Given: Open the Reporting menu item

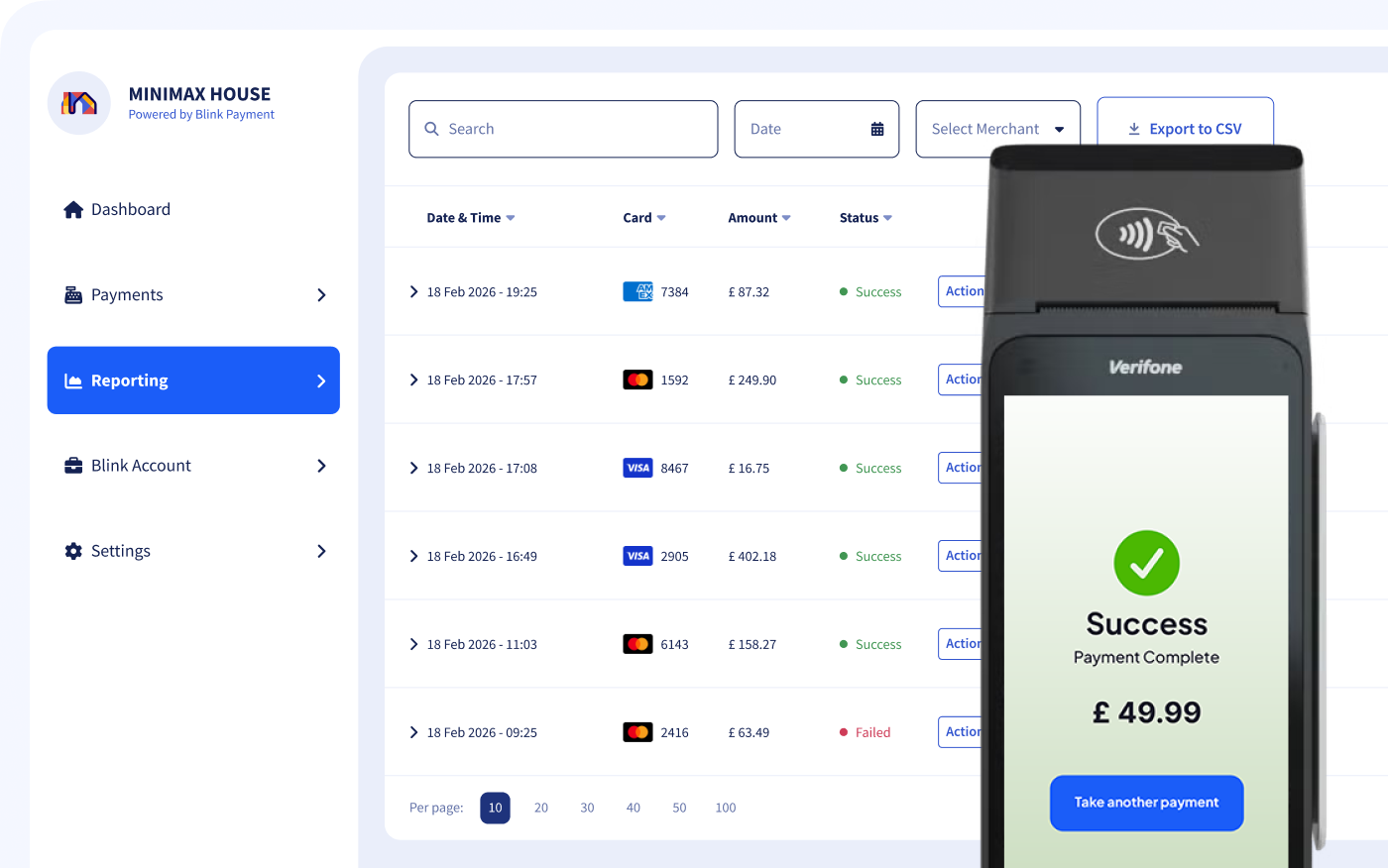Looking at the screenshot, I should [193, 380].
